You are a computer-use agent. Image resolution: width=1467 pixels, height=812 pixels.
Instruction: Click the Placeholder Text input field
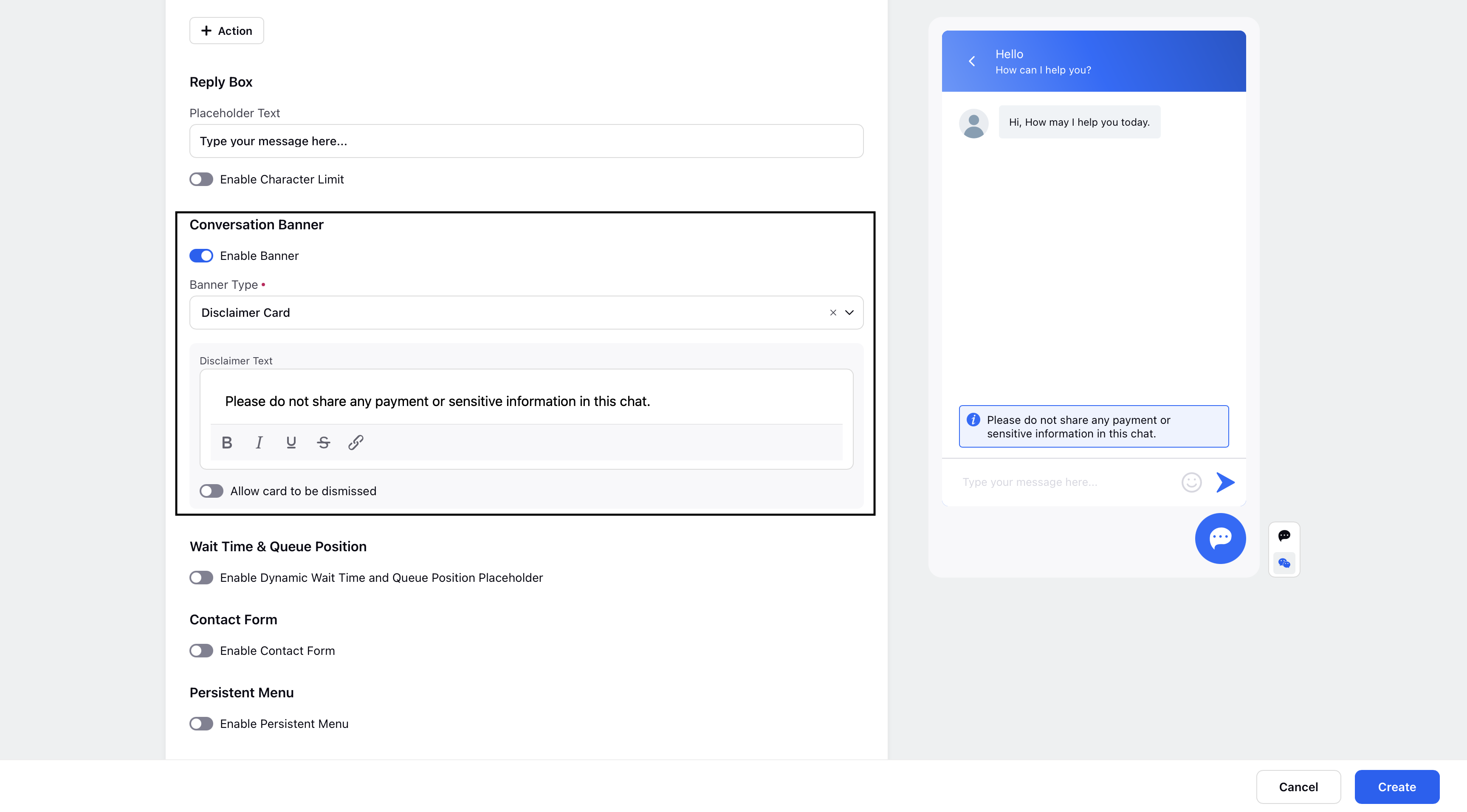coord(526,141)
